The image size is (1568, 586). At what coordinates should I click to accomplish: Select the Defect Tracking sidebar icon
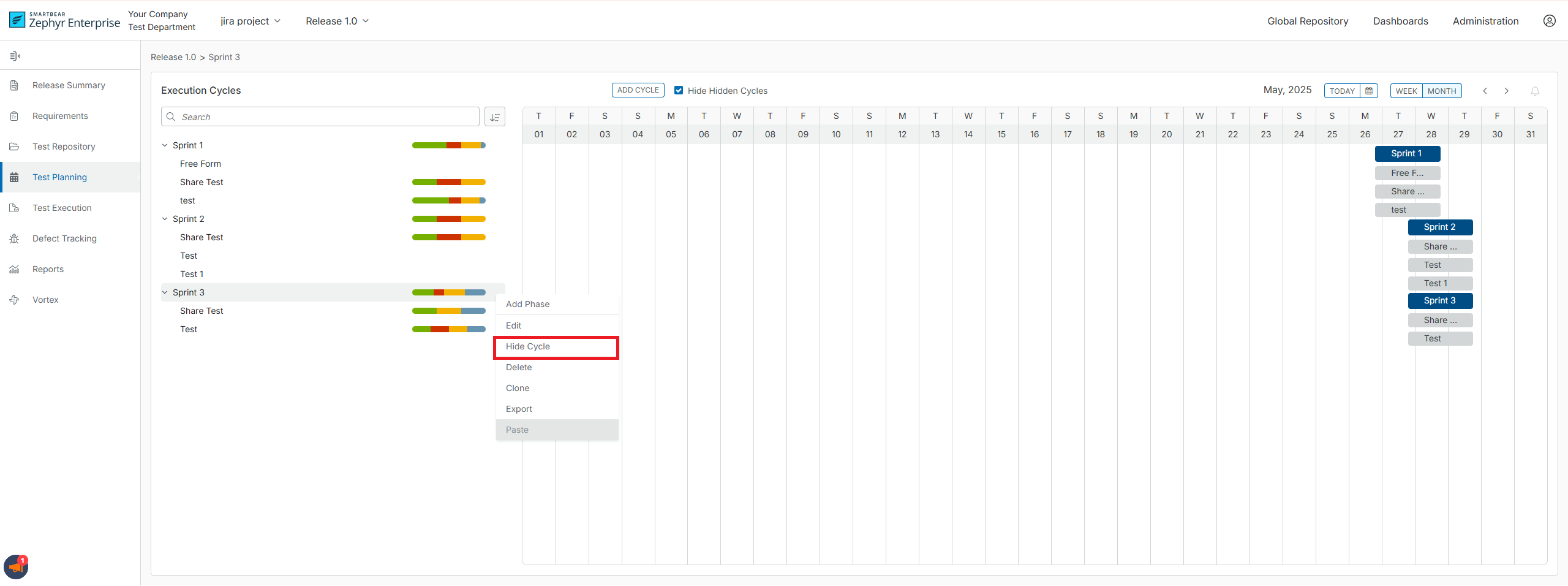click(x=14, y=238)
